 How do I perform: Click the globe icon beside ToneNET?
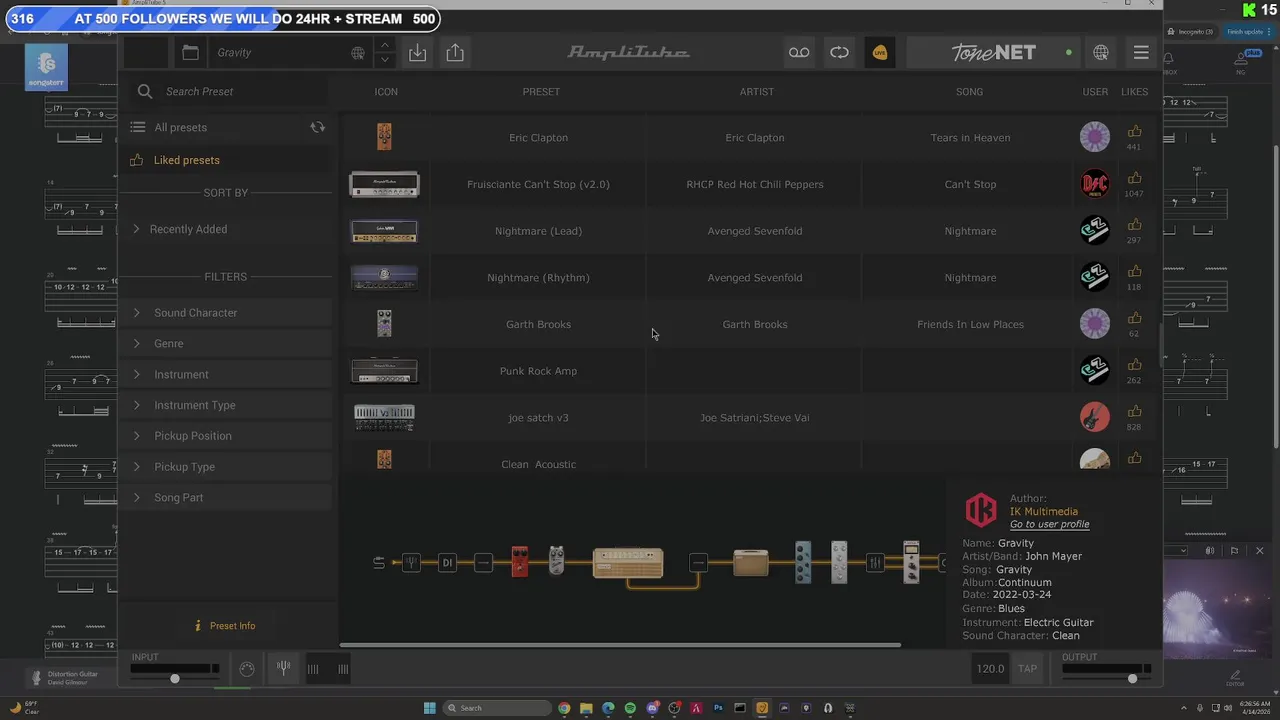[x=1101, y=53]
